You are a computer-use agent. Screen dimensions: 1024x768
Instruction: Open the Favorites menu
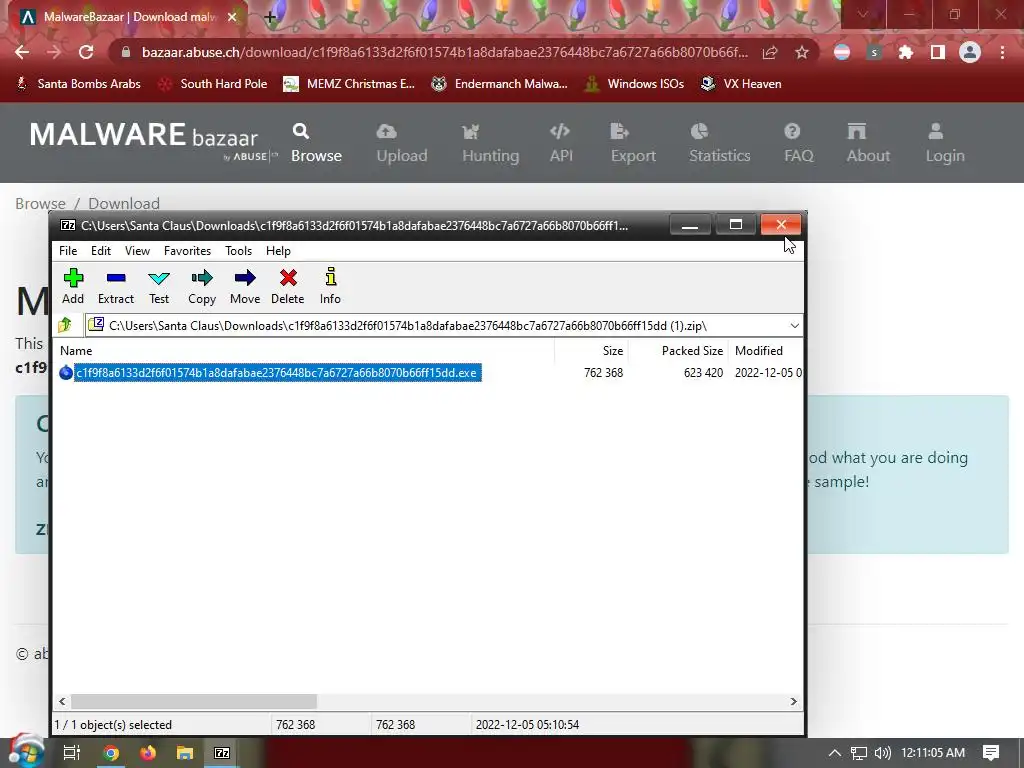tap(187, 251)
